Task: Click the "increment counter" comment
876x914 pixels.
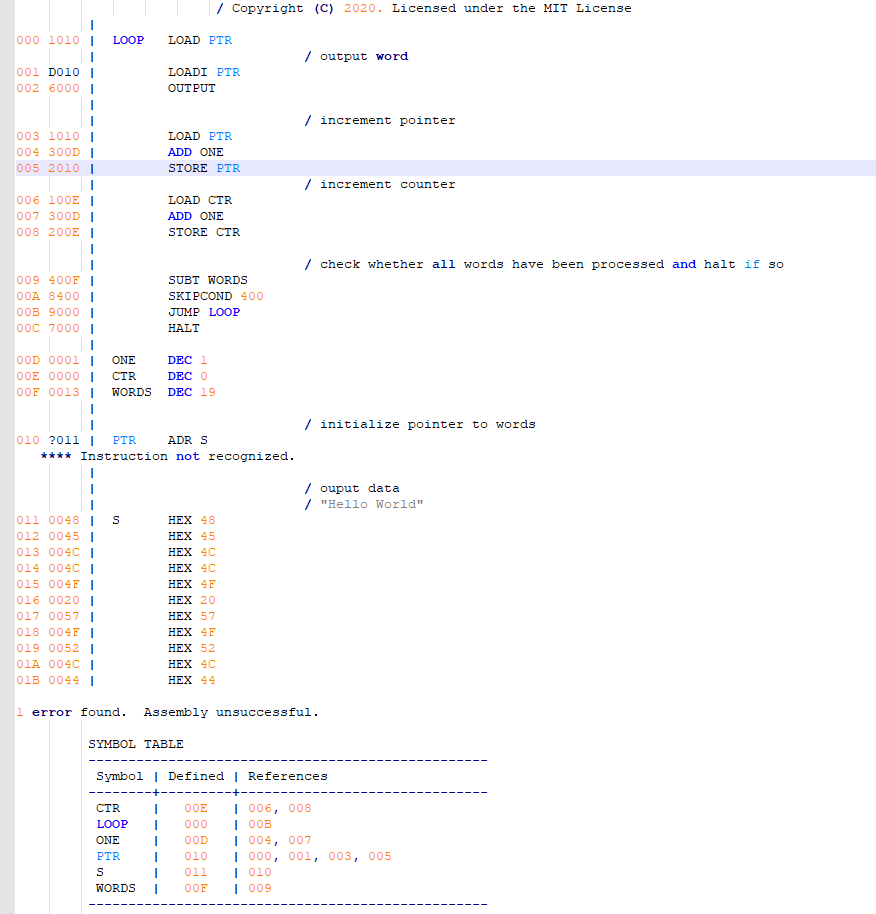Action: [x=380, y=184]
